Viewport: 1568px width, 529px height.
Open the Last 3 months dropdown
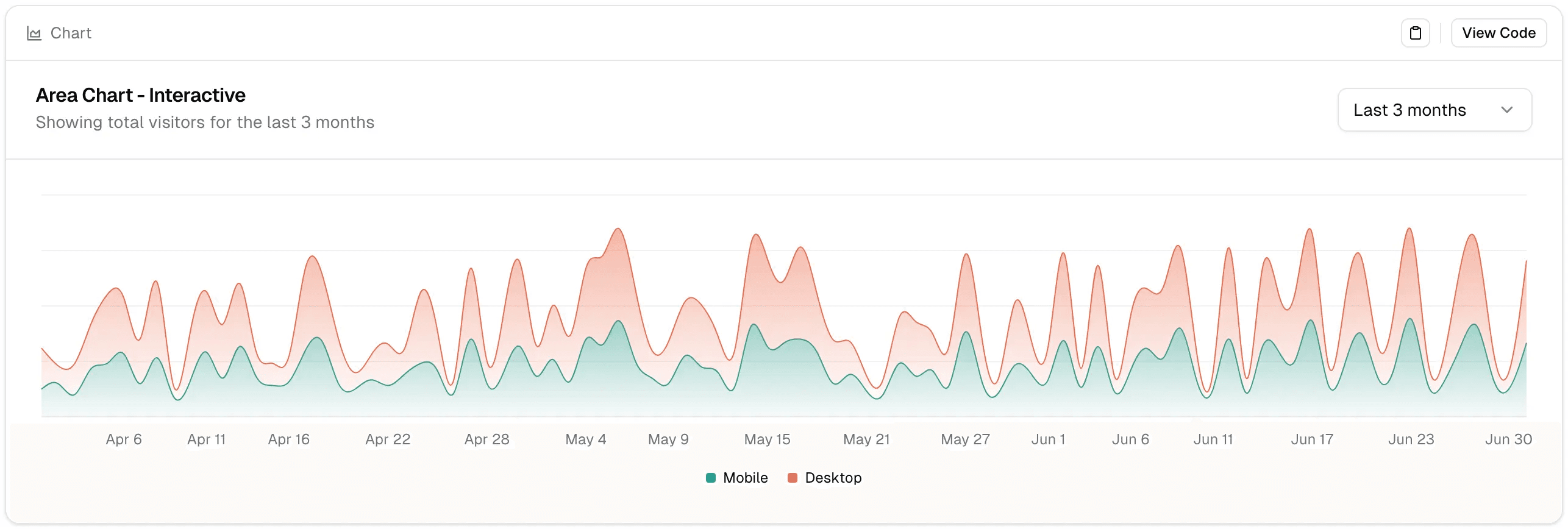1434,110
